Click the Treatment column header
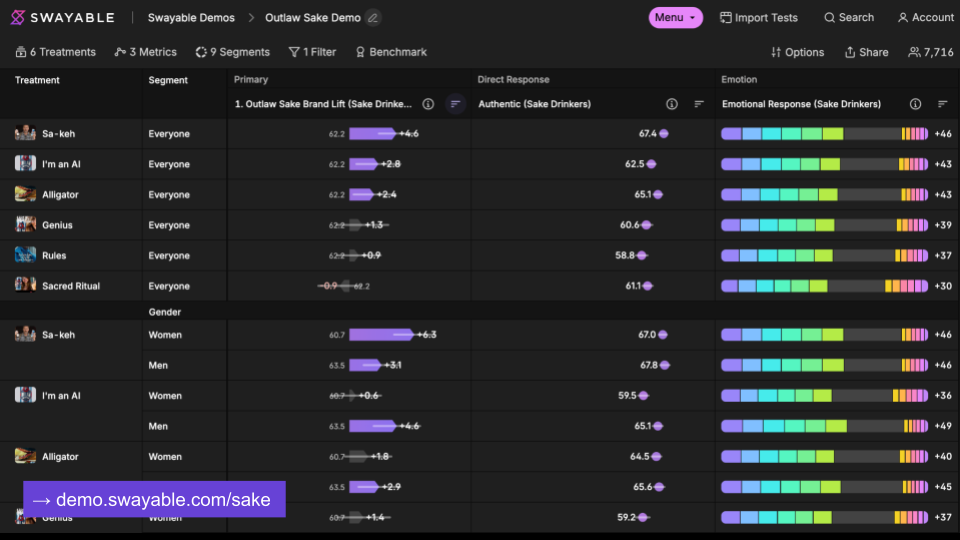Screen dimensions: 960x540 (x=37, y=80)
